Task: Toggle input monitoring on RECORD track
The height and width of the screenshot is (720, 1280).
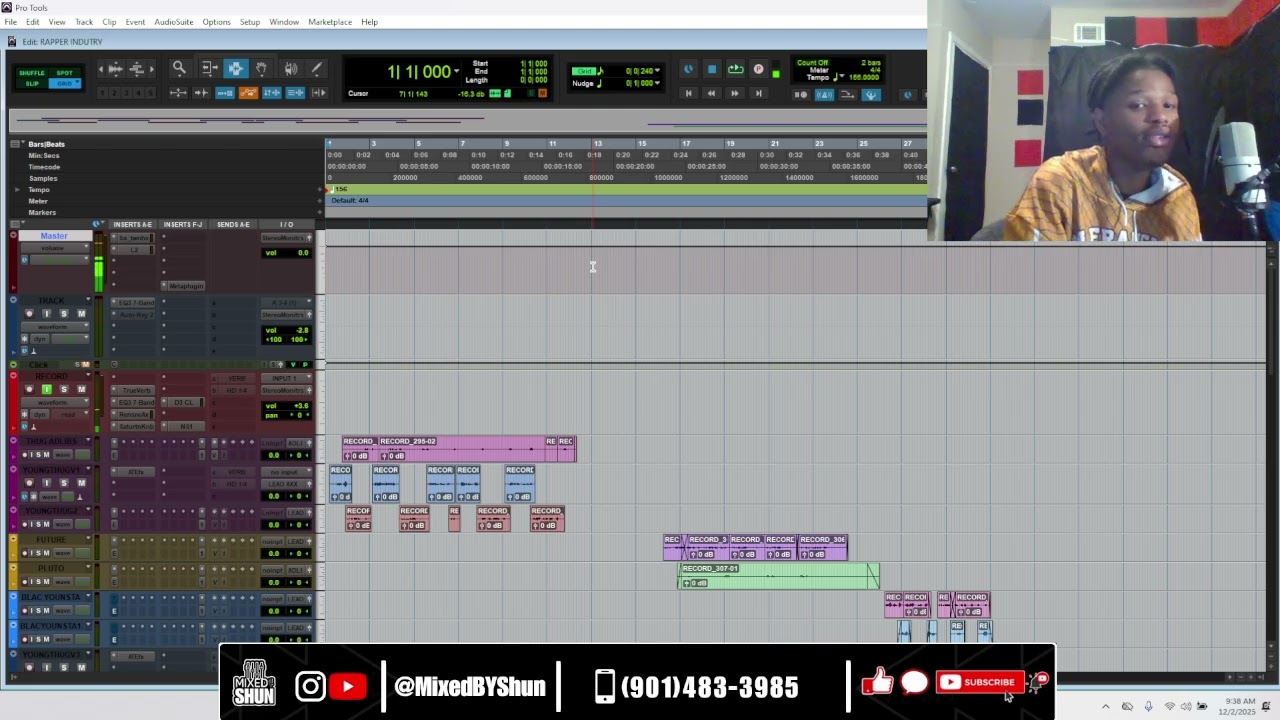Action: tap(46, 389)
